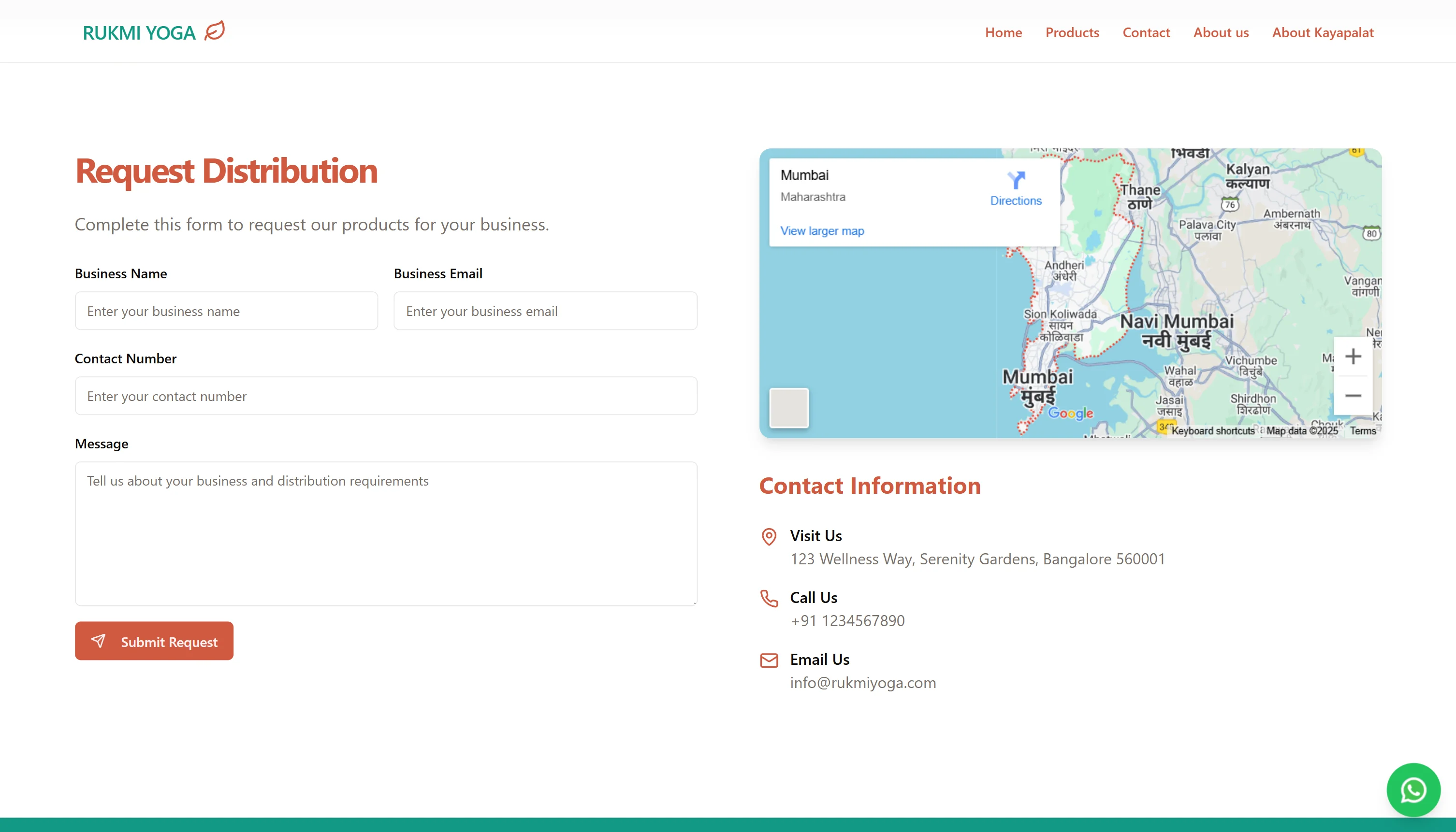Click the Visit Us heading
Screen dimensions: 1456x832
(x=816, y=535)
